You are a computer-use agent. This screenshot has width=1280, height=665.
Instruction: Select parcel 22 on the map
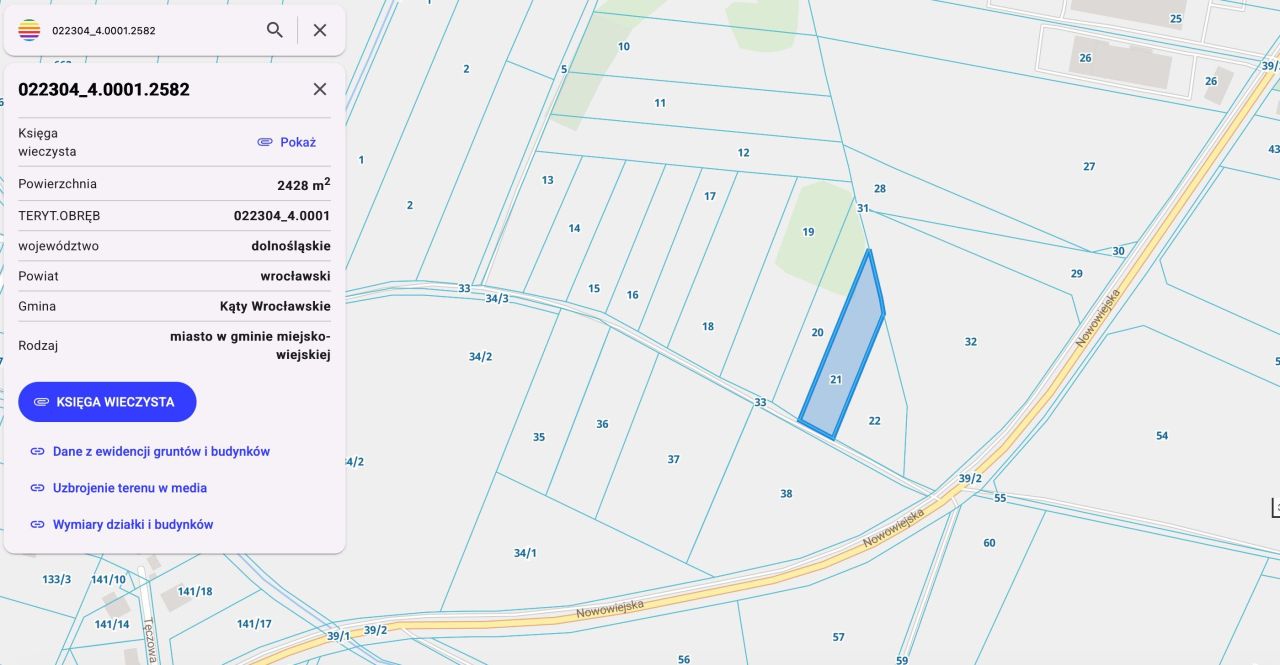click(874, 421)
